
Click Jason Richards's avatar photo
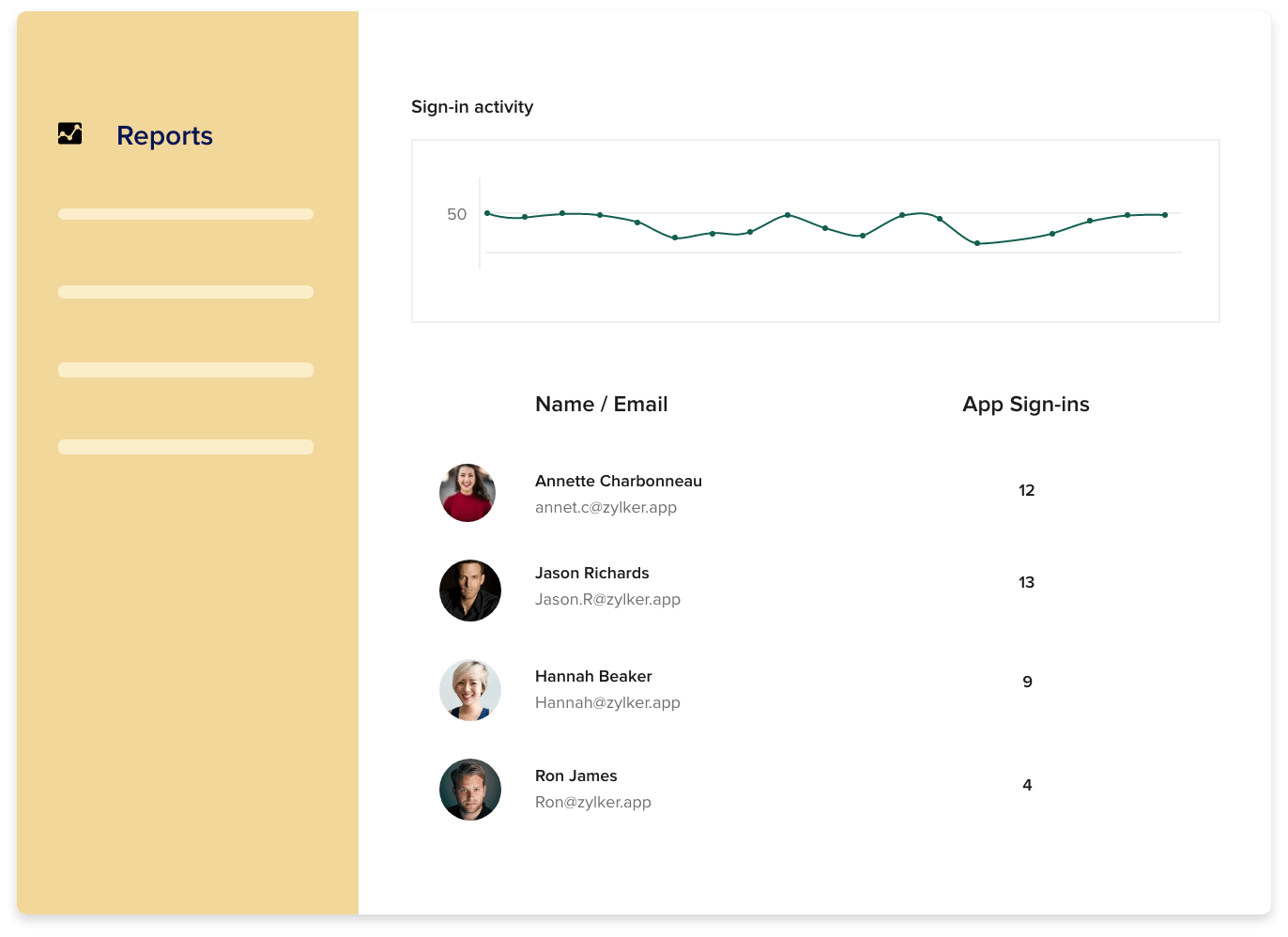[470, 591]
